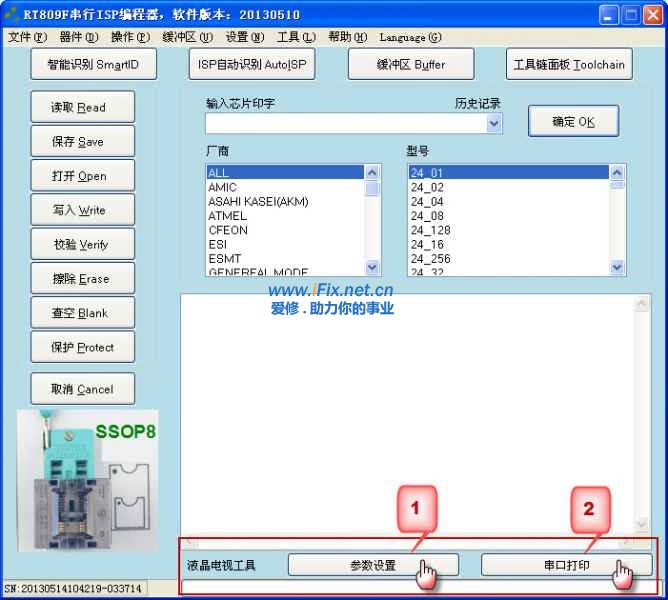Select 24_08 in the 型号 list
This screenshot has height=600, width=668.
[x=509, y=216]
